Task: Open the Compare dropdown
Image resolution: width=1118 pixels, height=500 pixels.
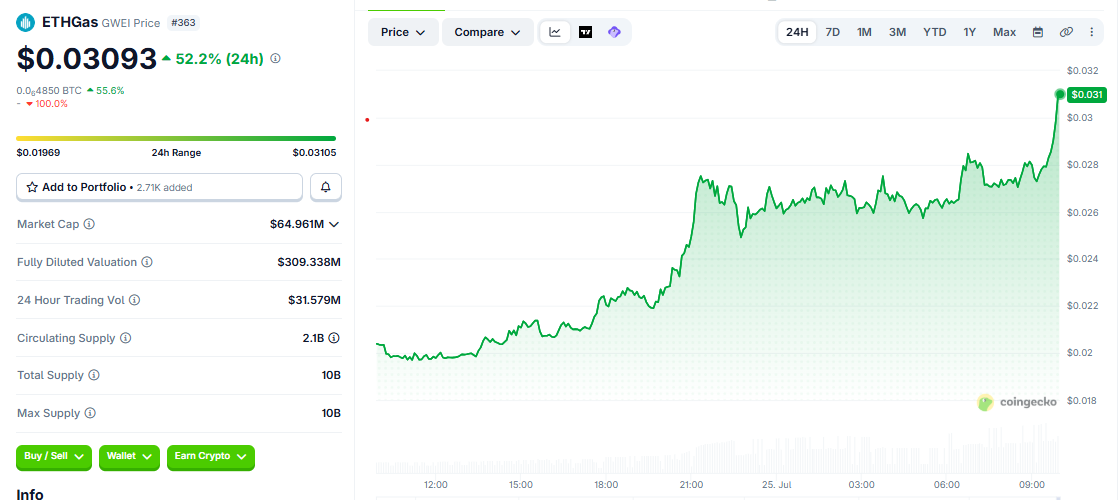Action: (x=488, y=32)
